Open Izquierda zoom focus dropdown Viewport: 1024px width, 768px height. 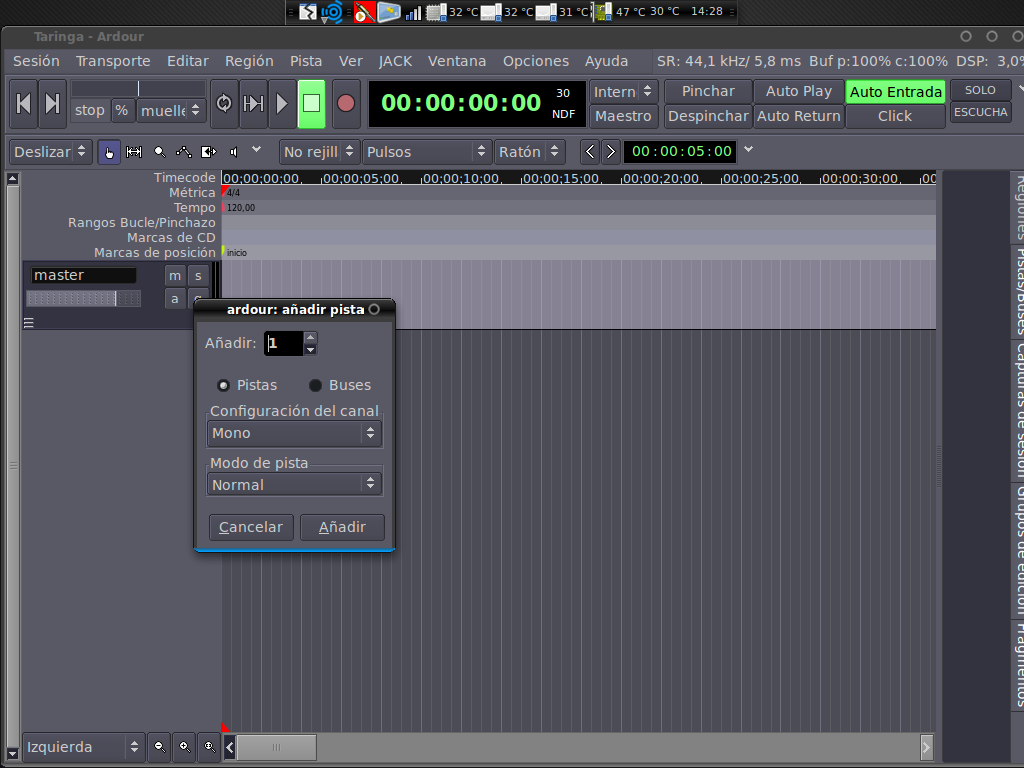[83, 746]
